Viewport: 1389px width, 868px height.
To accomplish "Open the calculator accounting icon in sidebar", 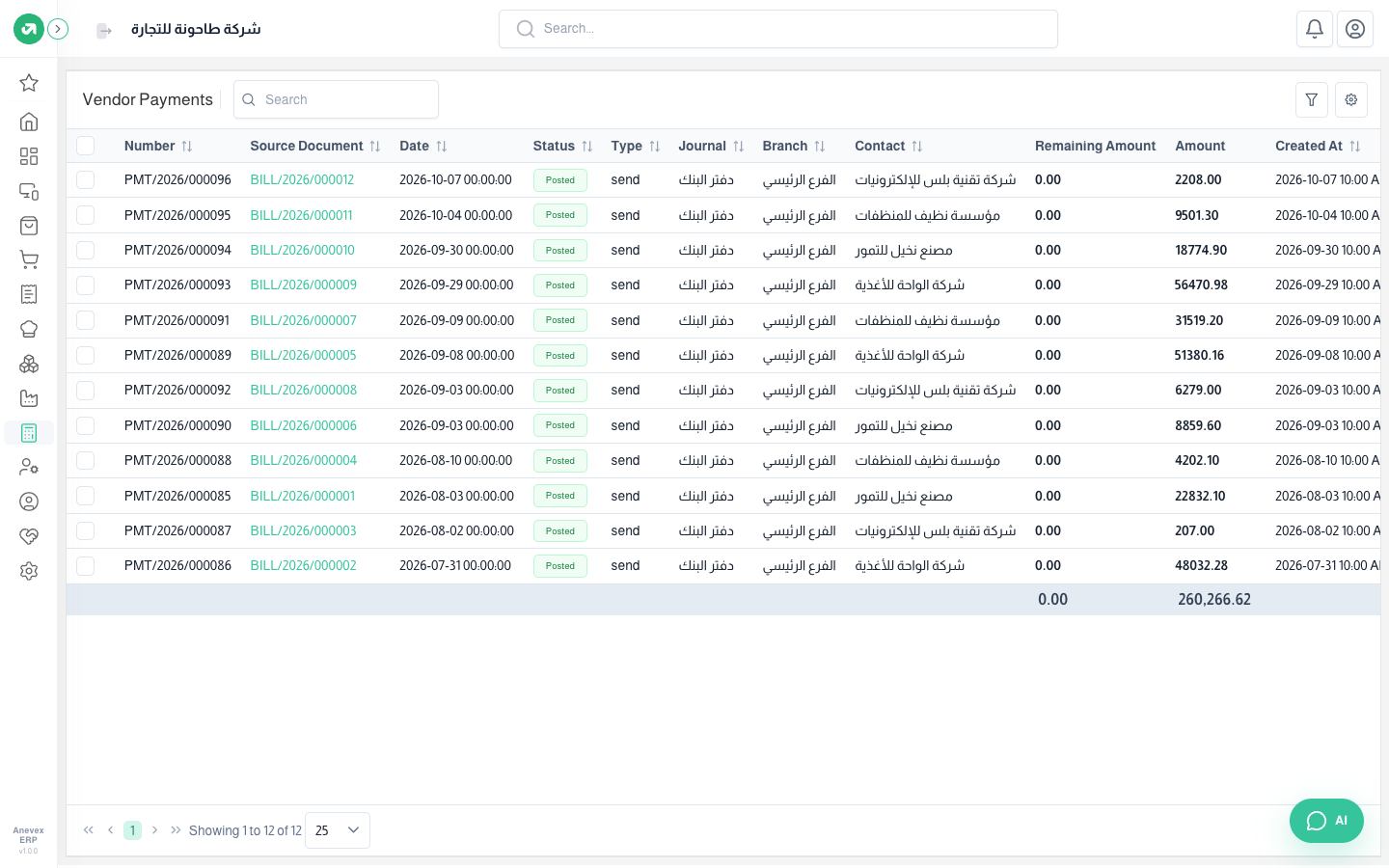I will pos(29,433).
